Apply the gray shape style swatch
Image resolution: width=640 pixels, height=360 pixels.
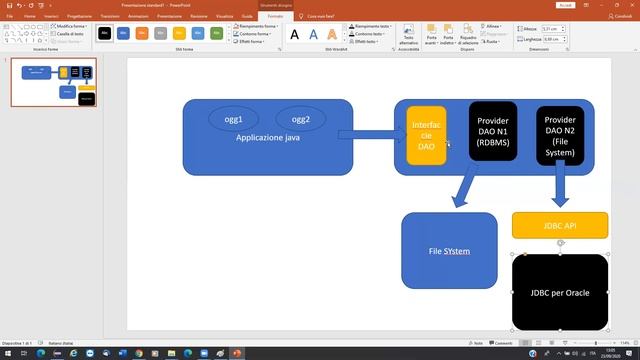160,33
